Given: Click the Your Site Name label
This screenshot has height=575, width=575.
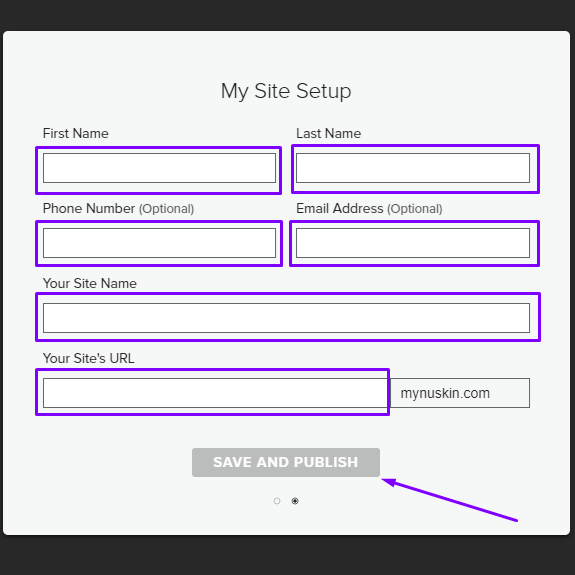Looking at the screenshot, I should tap(90, 283).
